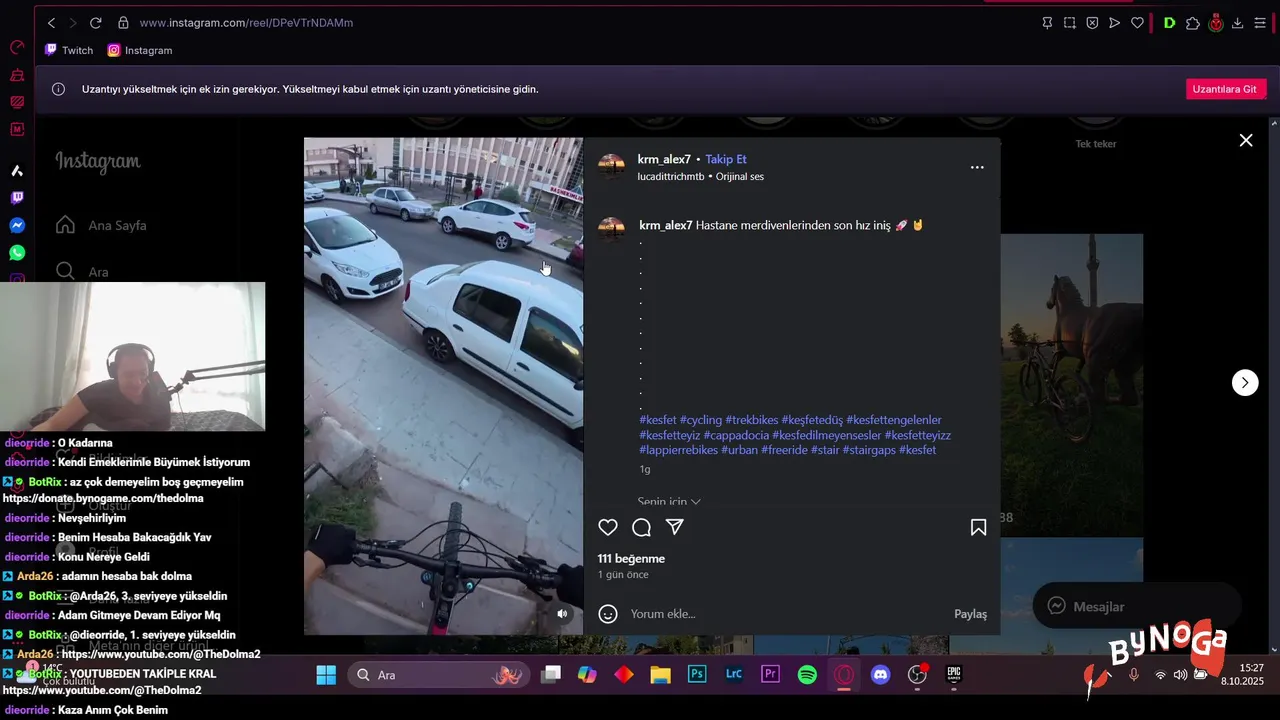Click the address bar URL
The width and height of the screenshot is (1280, 720).
coord(246,22)
